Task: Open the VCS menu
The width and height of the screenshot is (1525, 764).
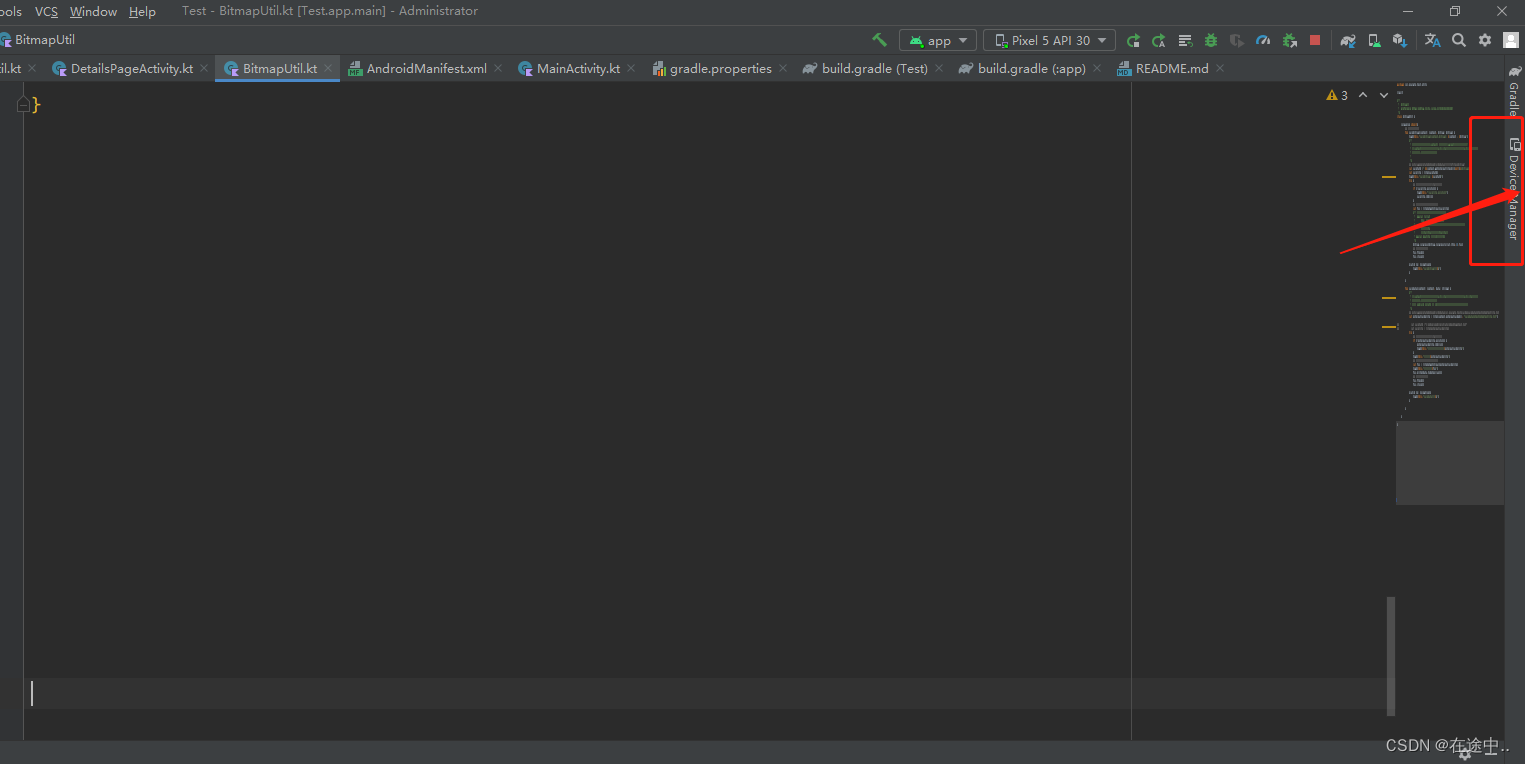Action: (x=45, y=11)
